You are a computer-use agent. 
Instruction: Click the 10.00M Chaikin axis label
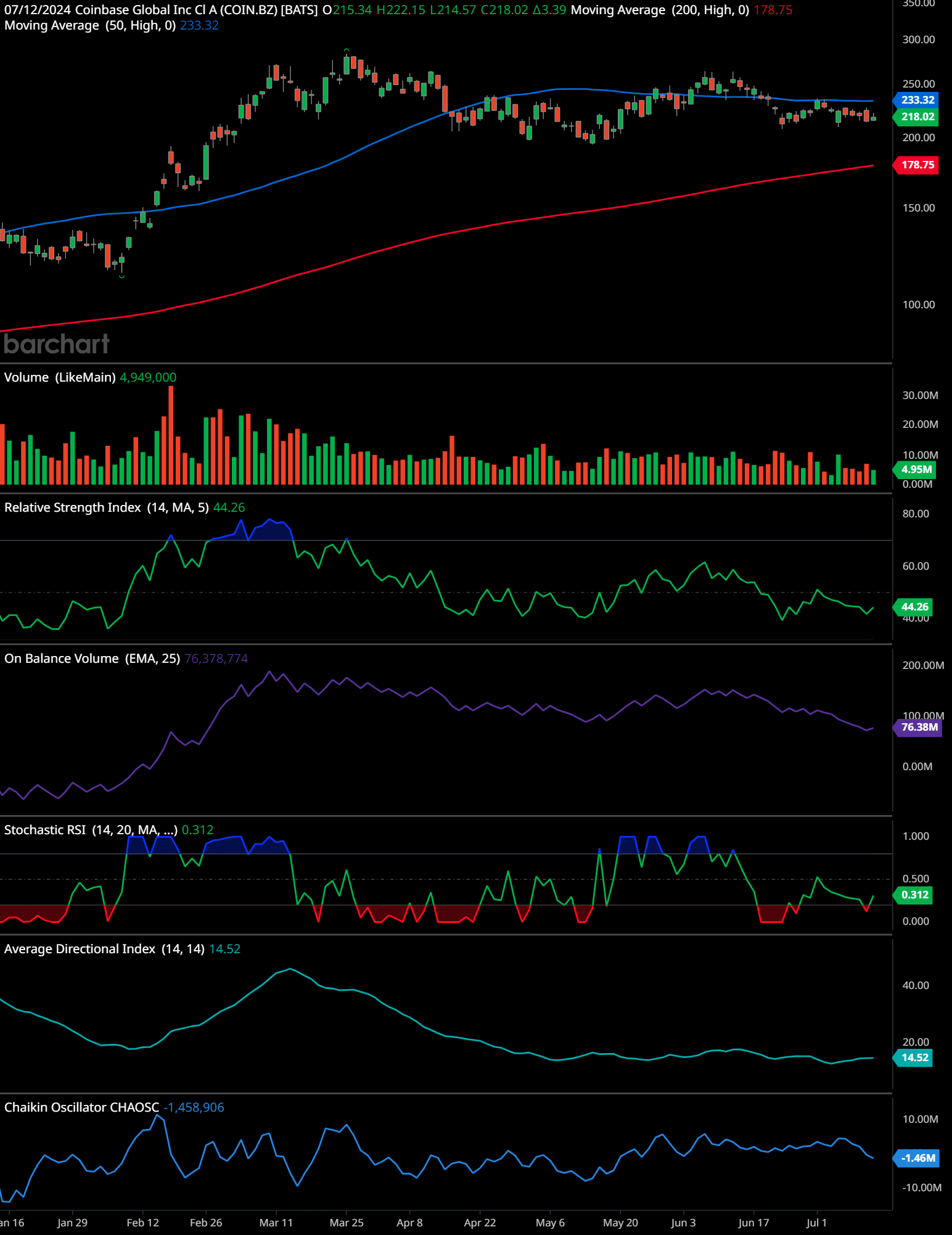(x=920, y=1119)
